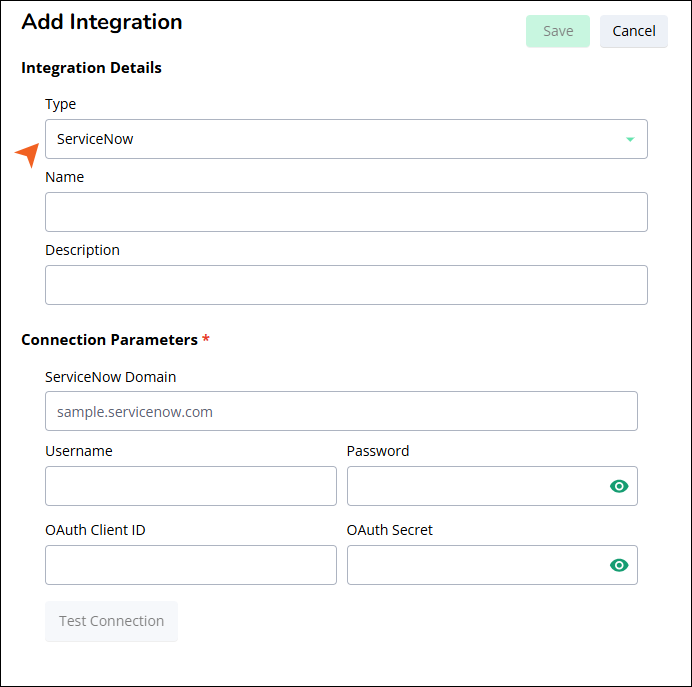Click the Add Integration heading
Screen dimensions: 692x687
point(102,22)
